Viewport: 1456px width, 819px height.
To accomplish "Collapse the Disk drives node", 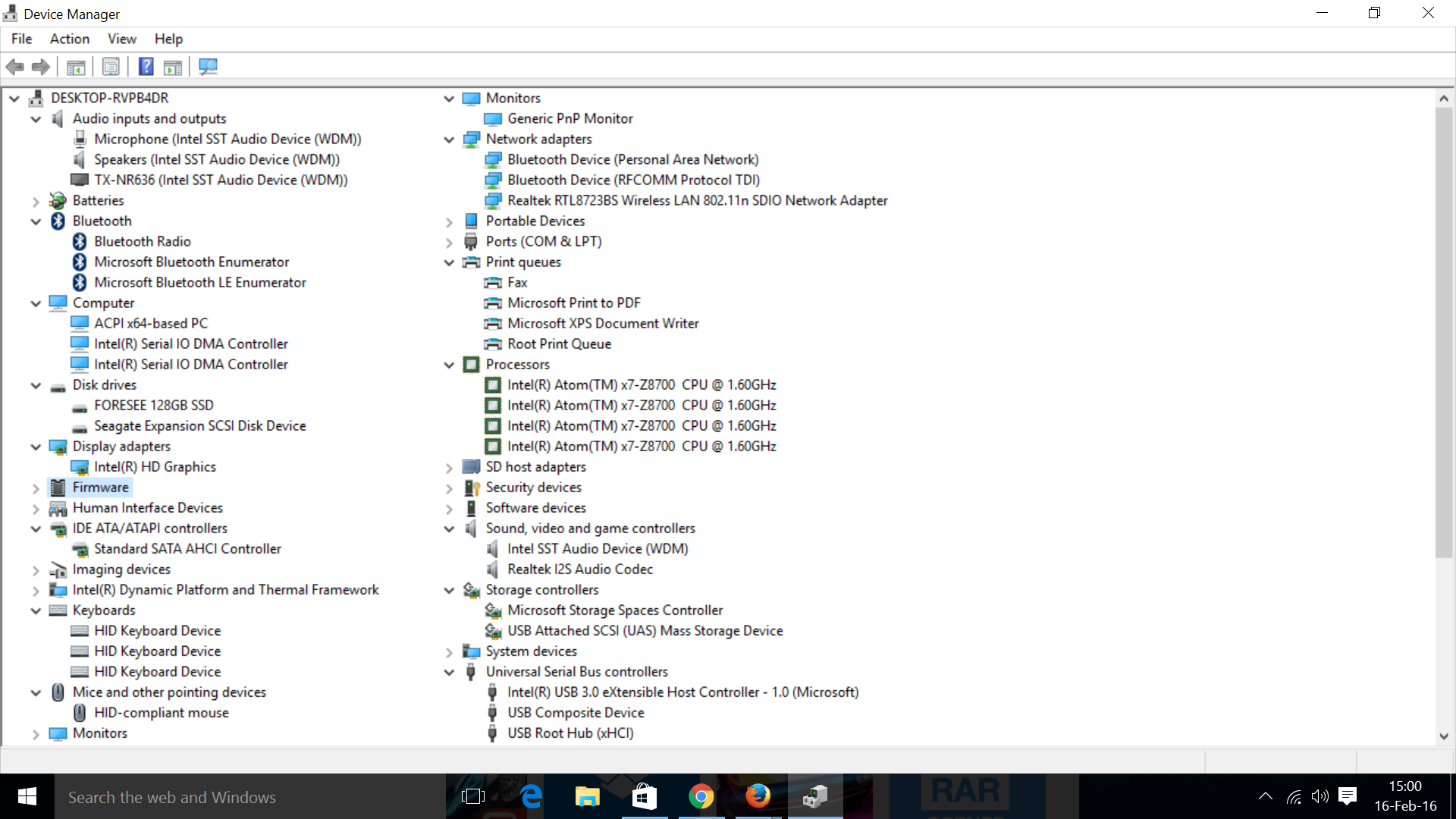I will pyautogui.click(x=36, y=385).
